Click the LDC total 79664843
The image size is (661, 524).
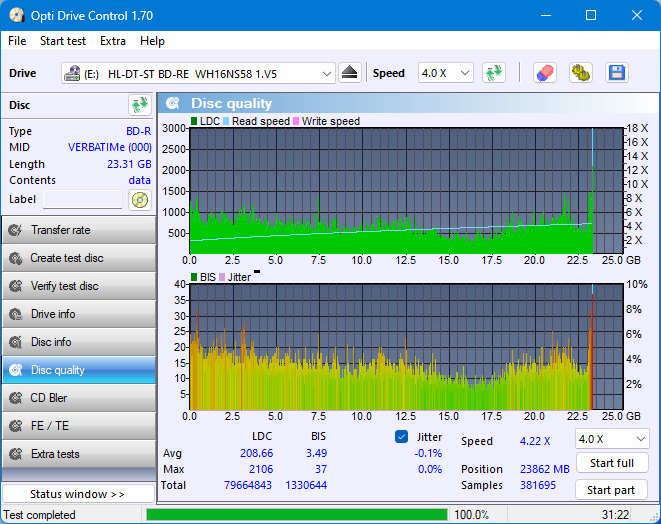pyautogui.click(x=248, y=485)
